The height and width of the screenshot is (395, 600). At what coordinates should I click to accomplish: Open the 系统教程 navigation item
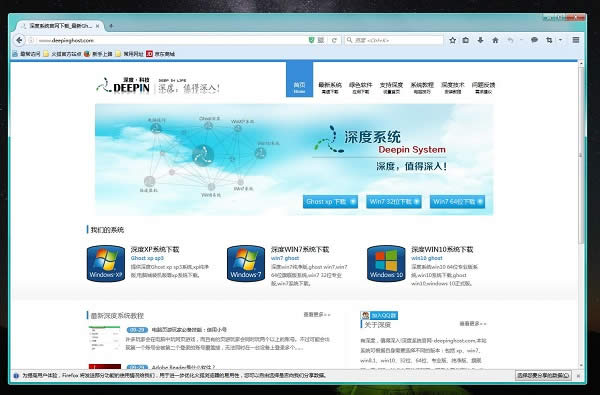(x=422, y=88)
